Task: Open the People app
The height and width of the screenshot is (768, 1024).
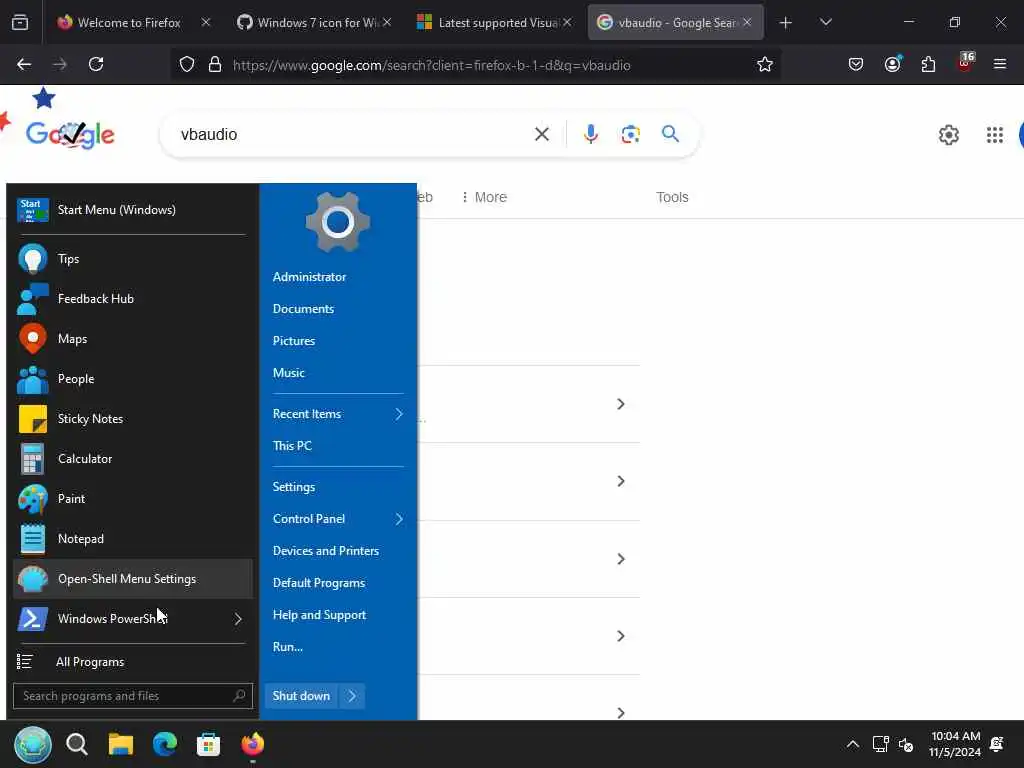Action: tap(133, 379)
